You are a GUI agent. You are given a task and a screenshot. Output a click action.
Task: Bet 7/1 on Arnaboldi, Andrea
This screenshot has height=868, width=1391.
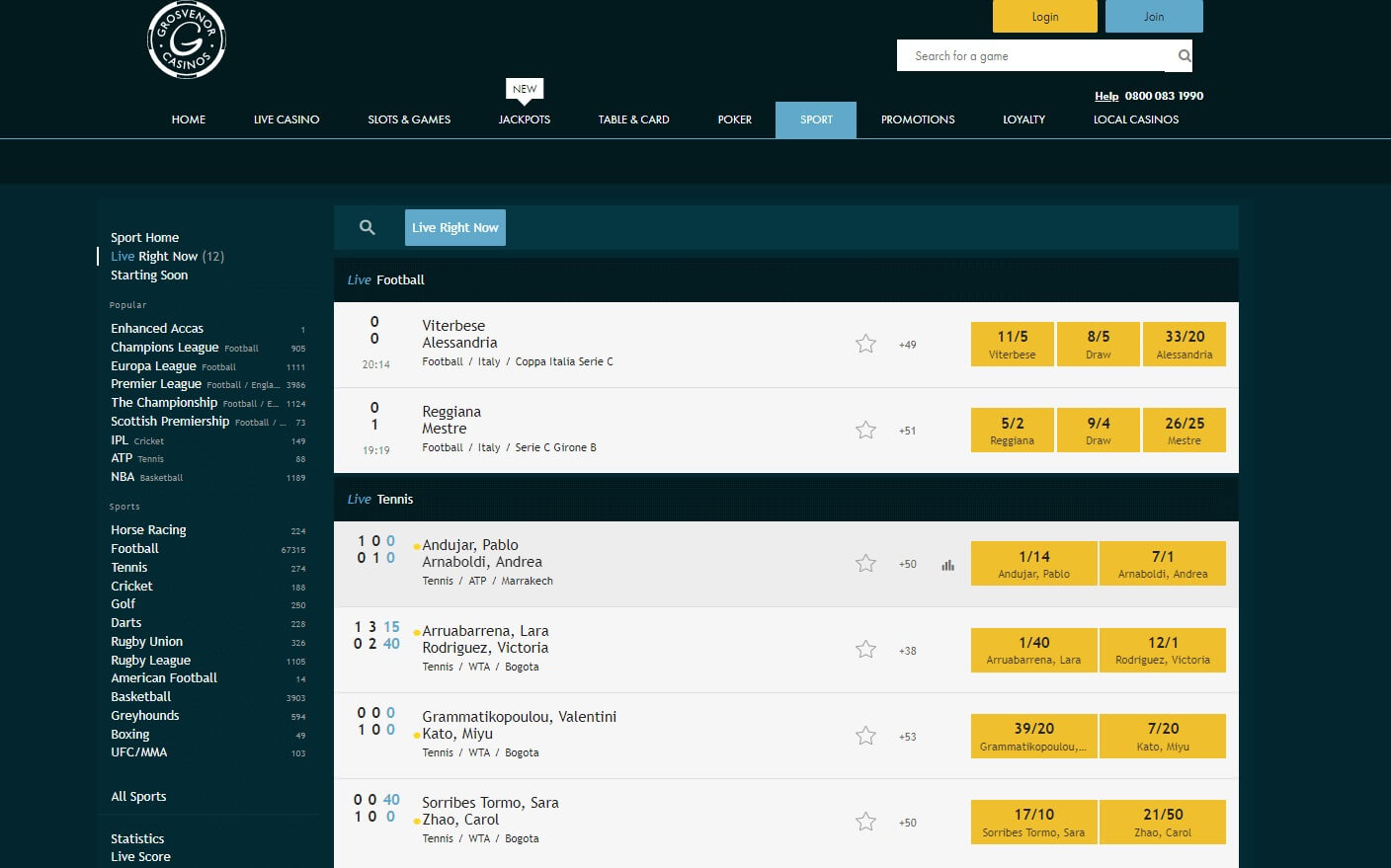click(x=1163, y=564)
